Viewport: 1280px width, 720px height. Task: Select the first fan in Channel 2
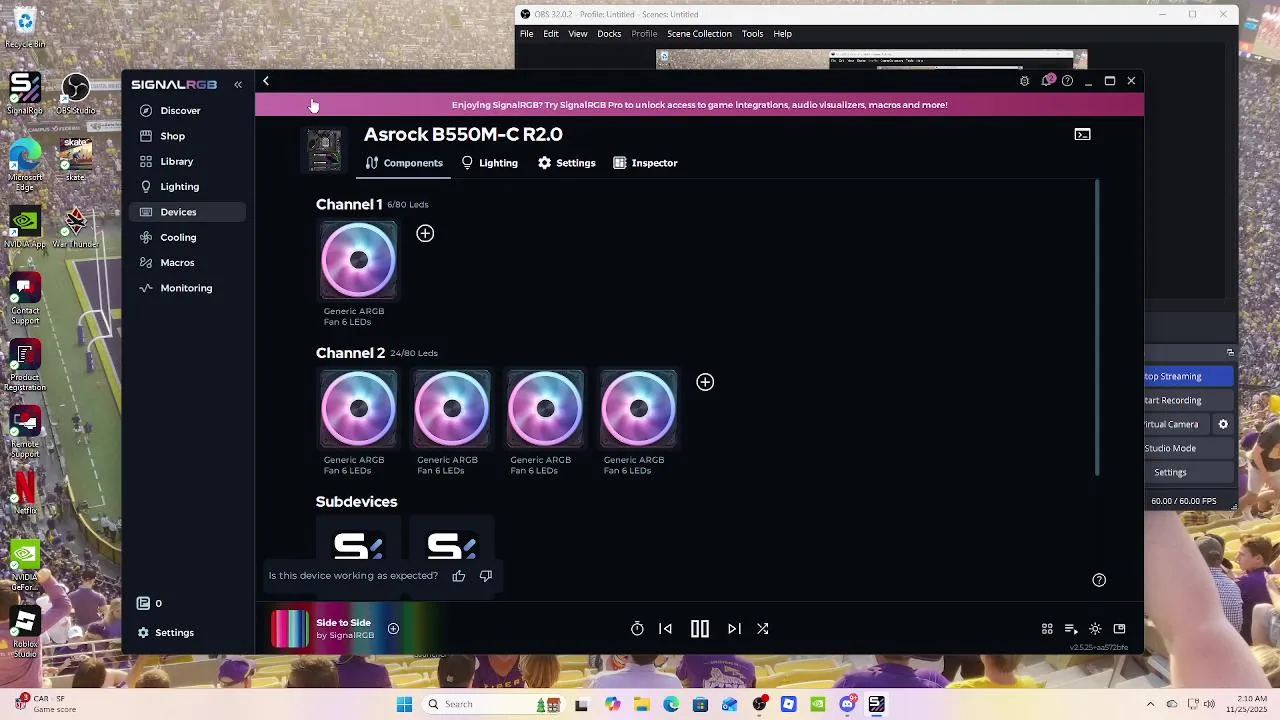tap(358, 409)
